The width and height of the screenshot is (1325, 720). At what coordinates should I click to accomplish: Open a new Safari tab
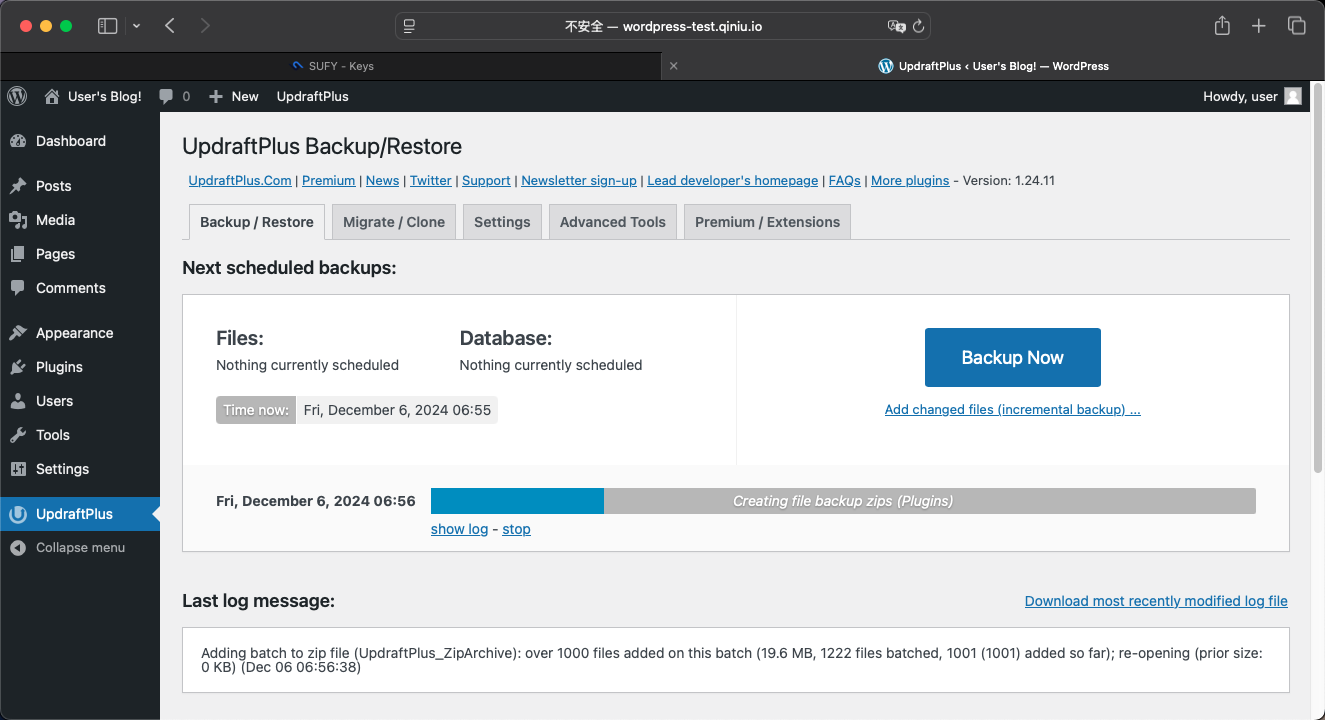click(1259, 26)
